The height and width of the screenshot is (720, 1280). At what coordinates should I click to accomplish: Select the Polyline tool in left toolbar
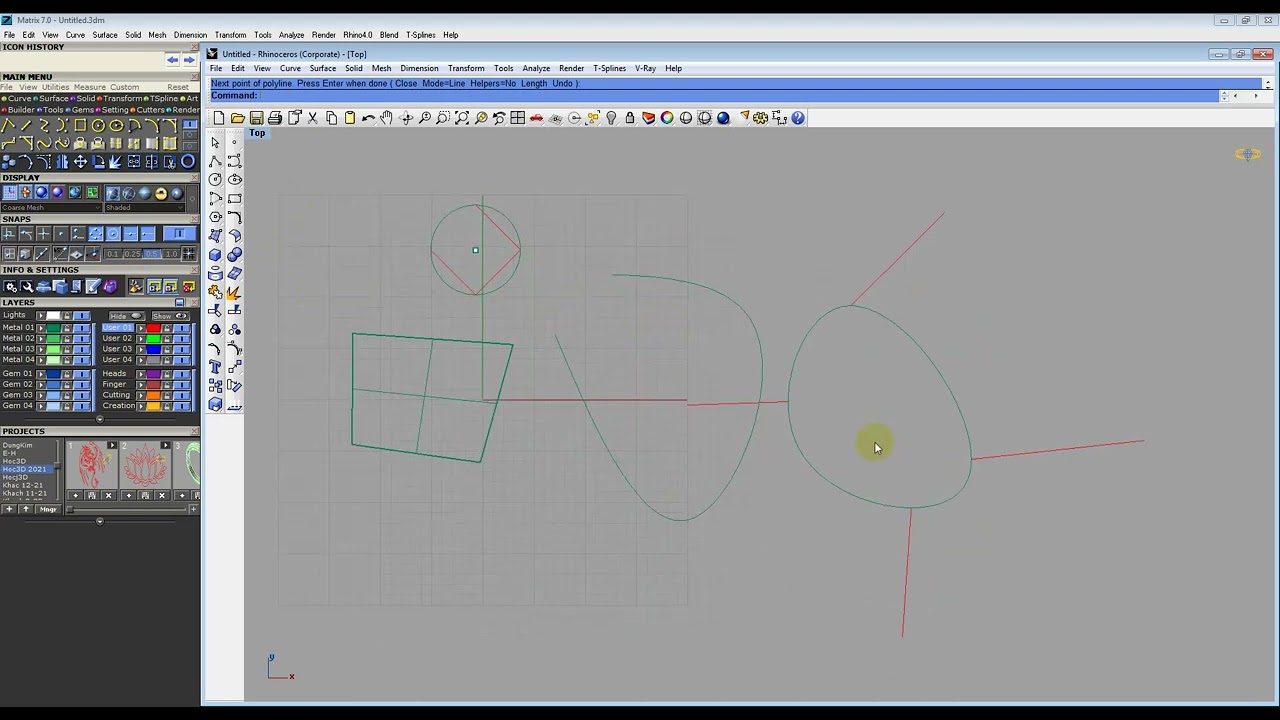tap(215, 161)
